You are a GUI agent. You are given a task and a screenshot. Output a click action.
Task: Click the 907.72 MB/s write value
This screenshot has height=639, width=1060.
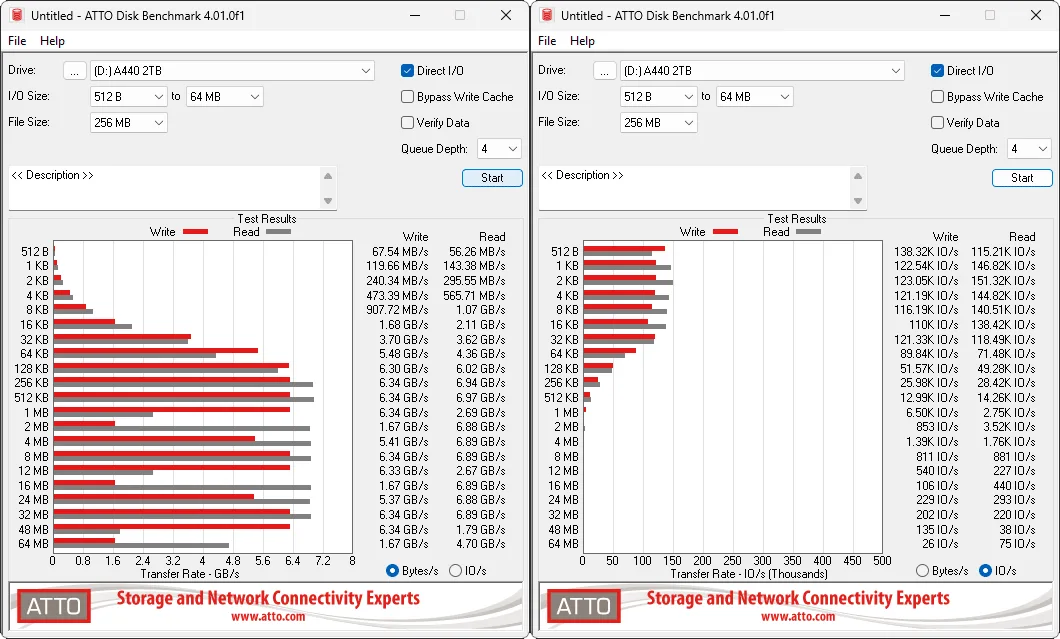click(398, 310)
